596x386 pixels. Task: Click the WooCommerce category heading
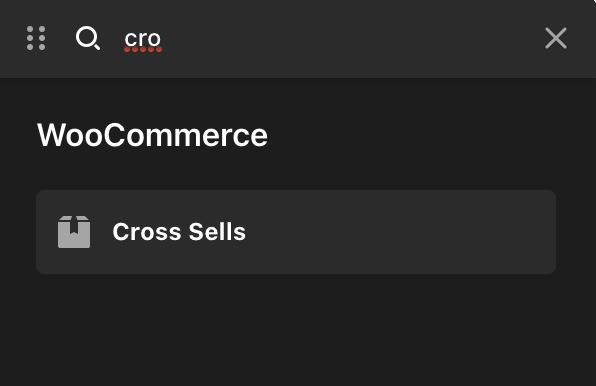[x=152, y=135]
